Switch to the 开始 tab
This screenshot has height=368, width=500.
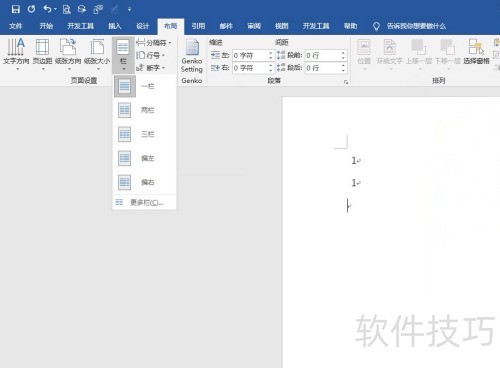46,26
